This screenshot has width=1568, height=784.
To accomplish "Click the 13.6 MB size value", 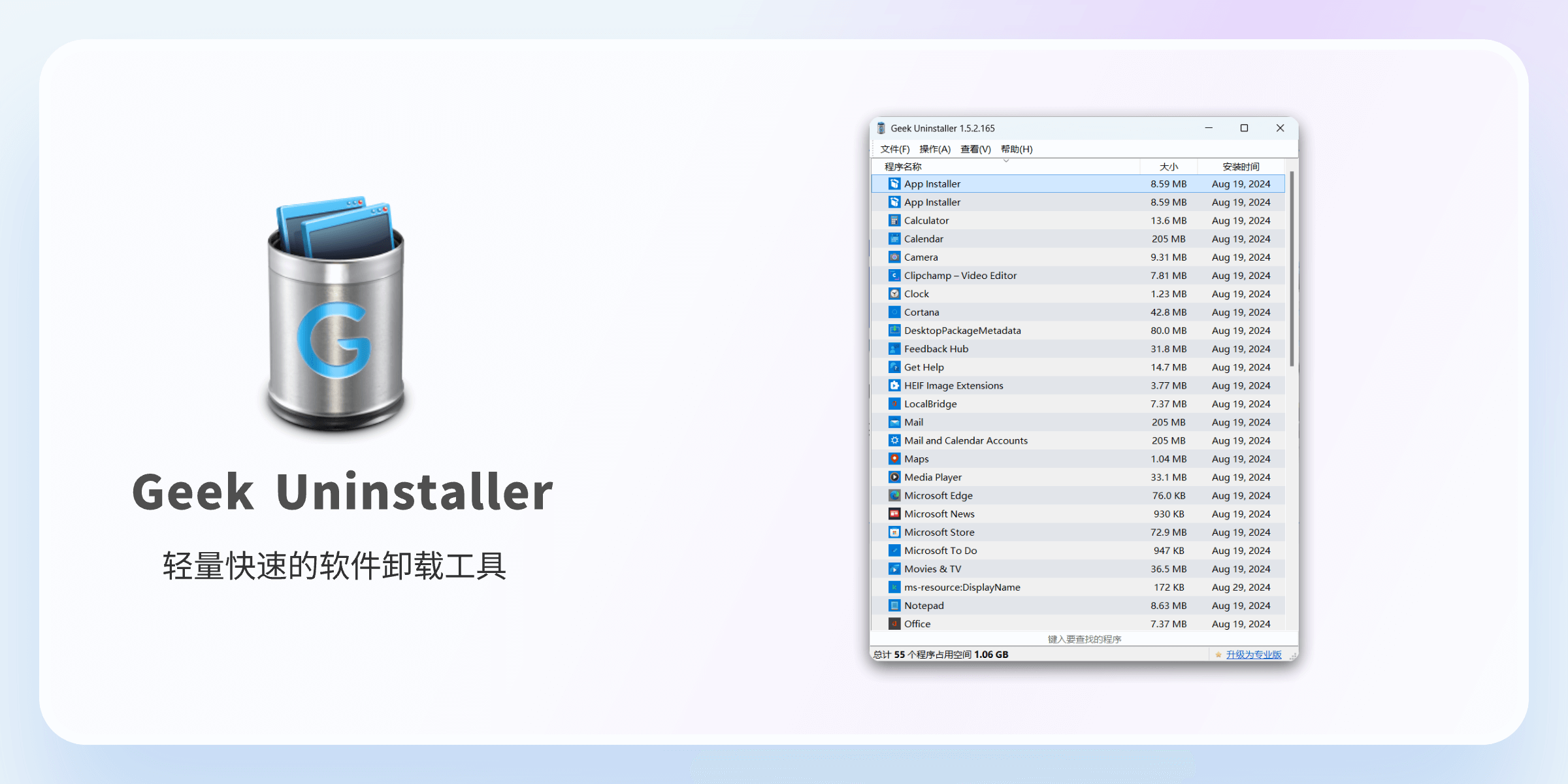I will (x=1169, y=220).
